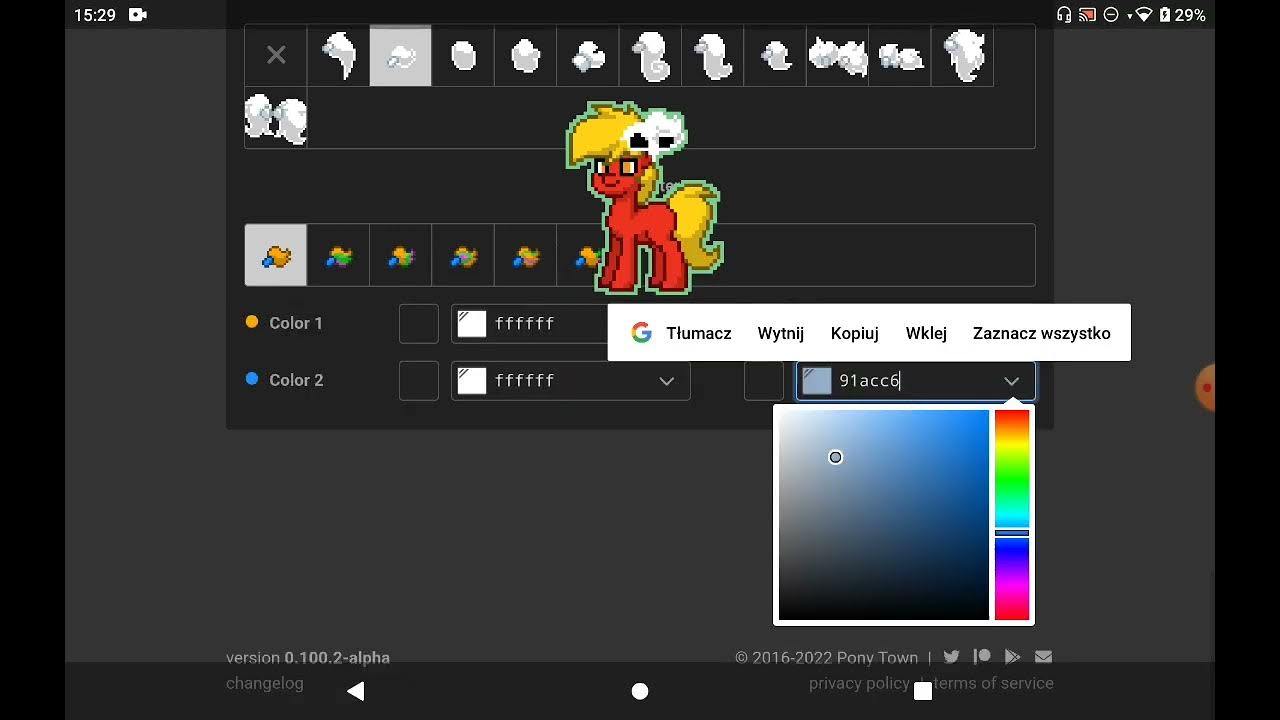Select the eleventh low flat puffs mane

click(900, 55)
